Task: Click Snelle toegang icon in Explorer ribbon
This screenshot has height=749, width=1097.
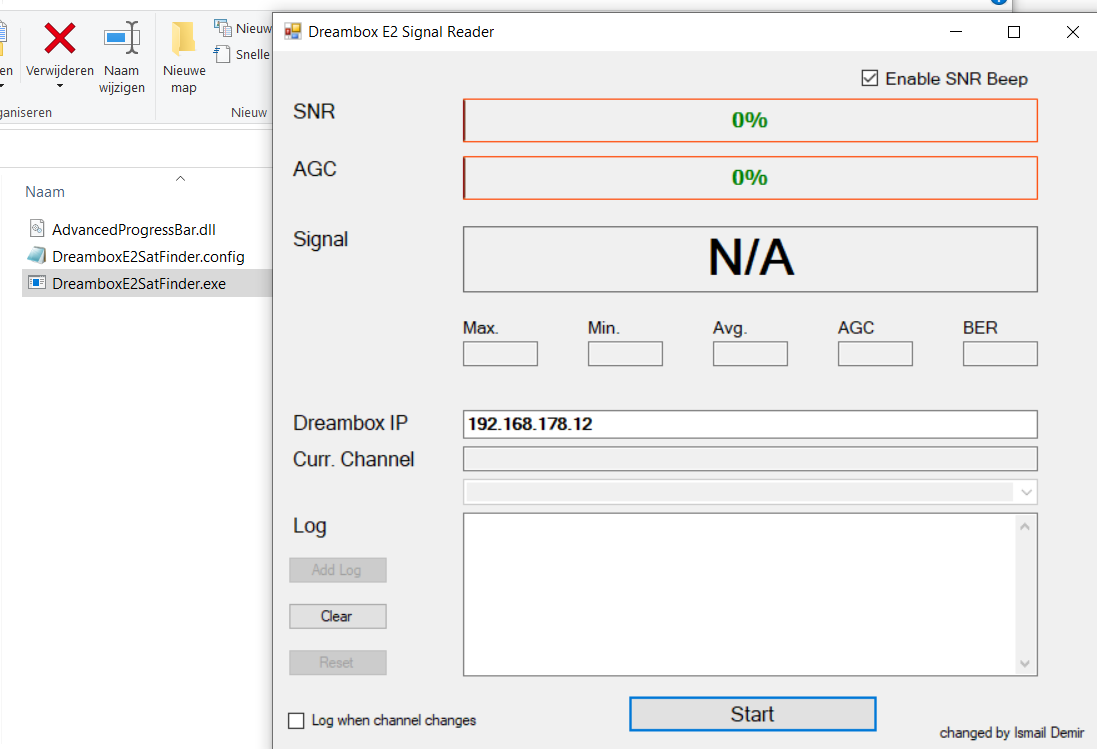Action: pyautogui.click(x=222, y=54)
